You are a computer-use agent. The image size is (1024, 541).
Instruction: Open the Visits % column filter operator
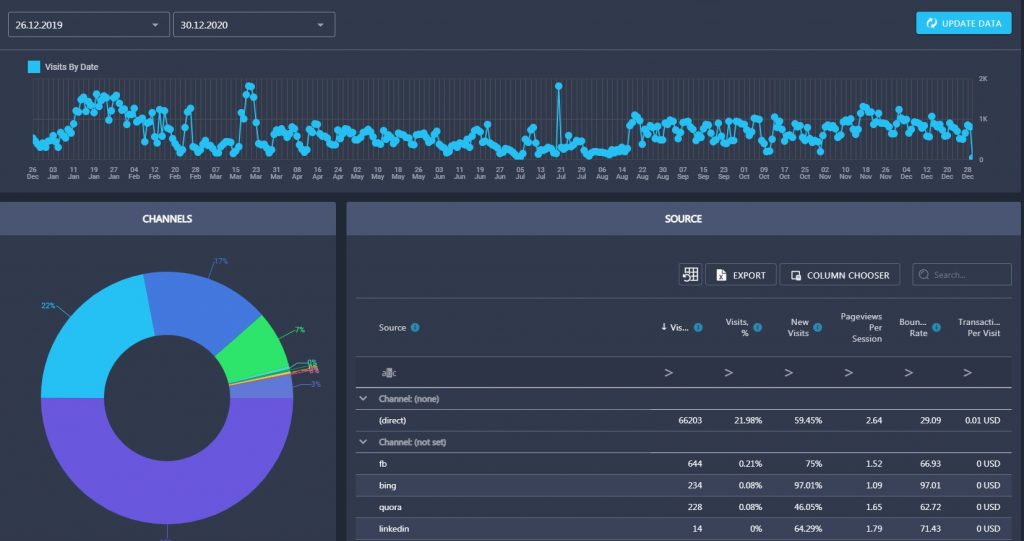(729, 373)
